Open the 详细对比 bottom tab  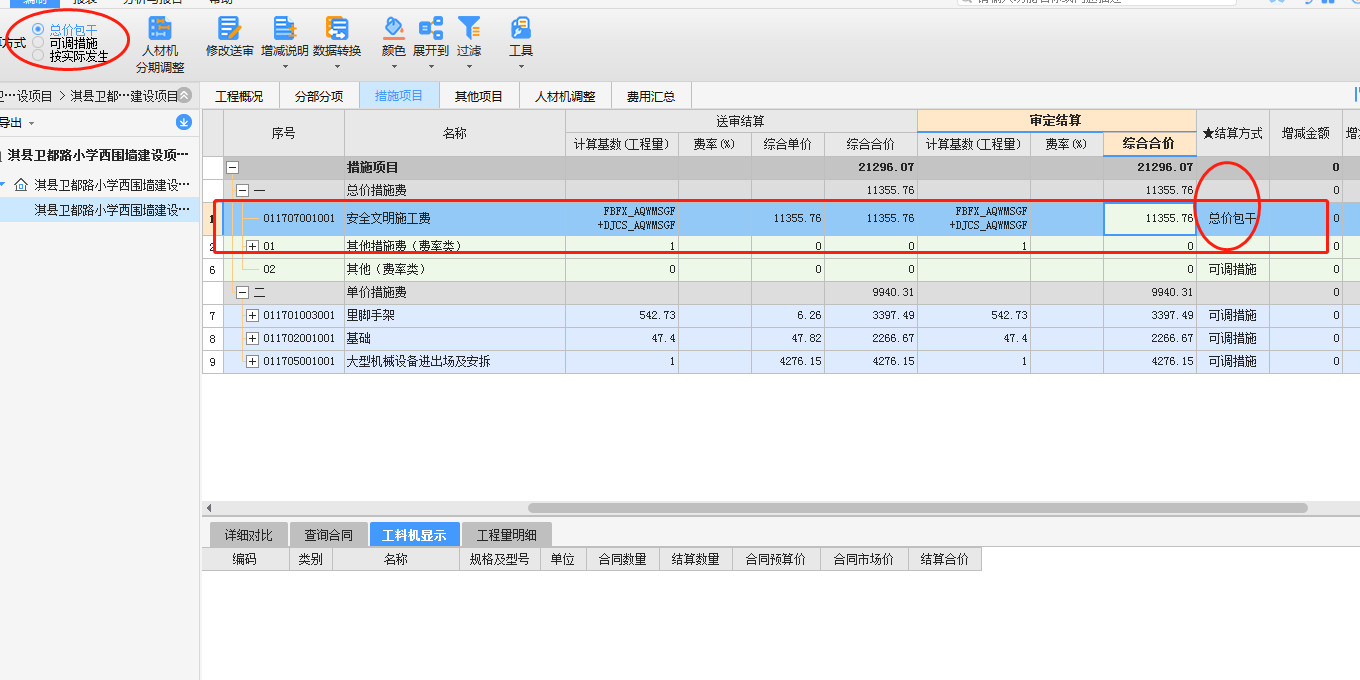pos(248,535)
